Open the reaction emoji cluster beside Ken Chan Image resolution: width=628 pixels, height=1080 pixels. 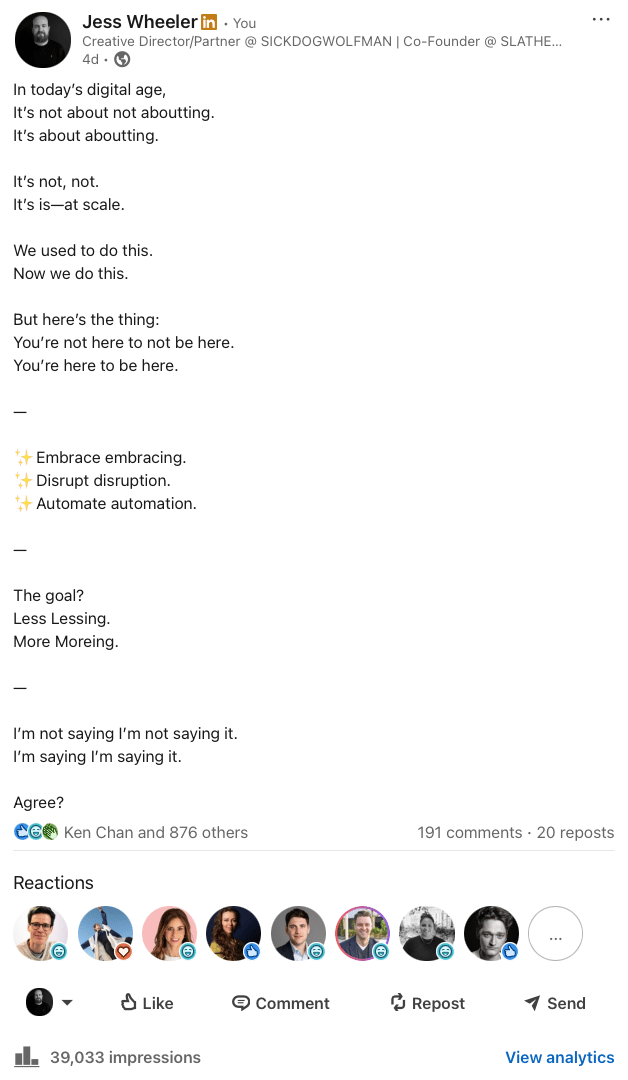click(36, 832)
